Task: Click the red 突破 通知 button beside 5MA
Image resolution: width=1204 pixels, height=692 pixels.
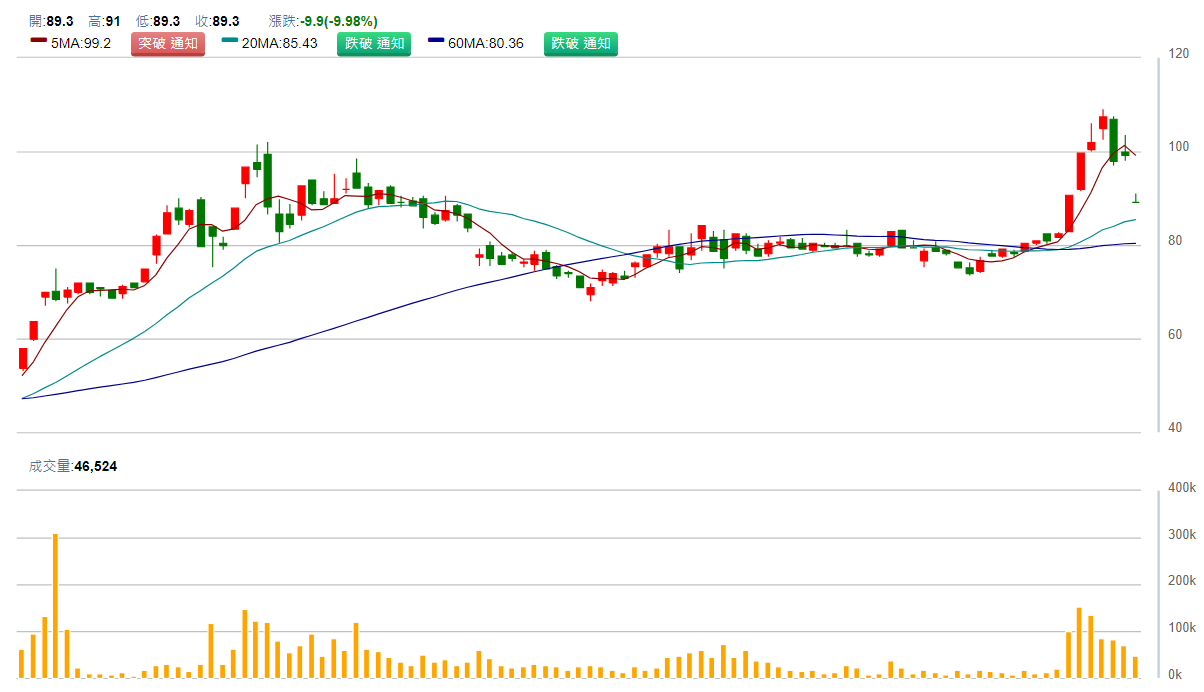Action: (x=168, y=44)
